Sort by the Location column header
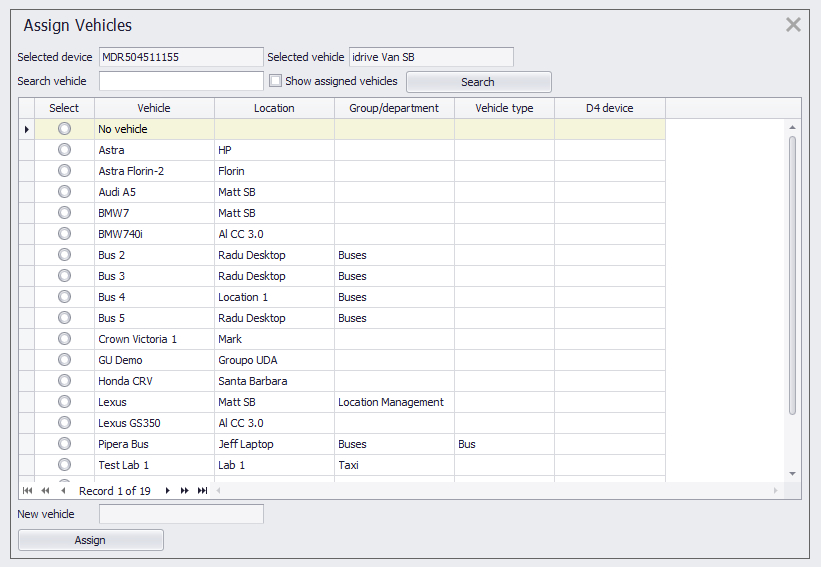Screen dimensions: 821x567 [274, 108]
